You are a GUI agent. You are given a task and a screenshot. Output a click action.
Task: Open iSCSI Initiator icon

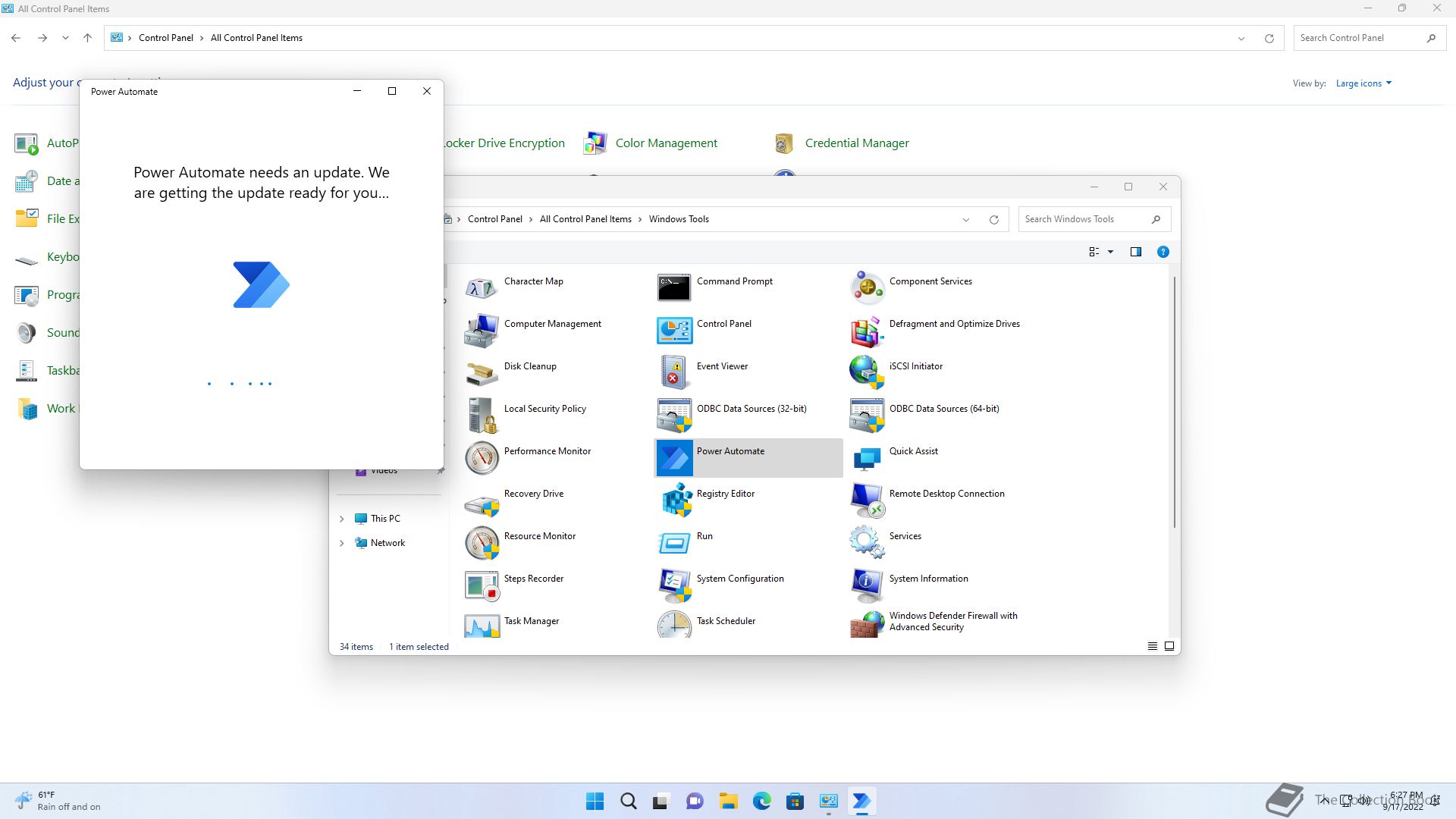867,372
